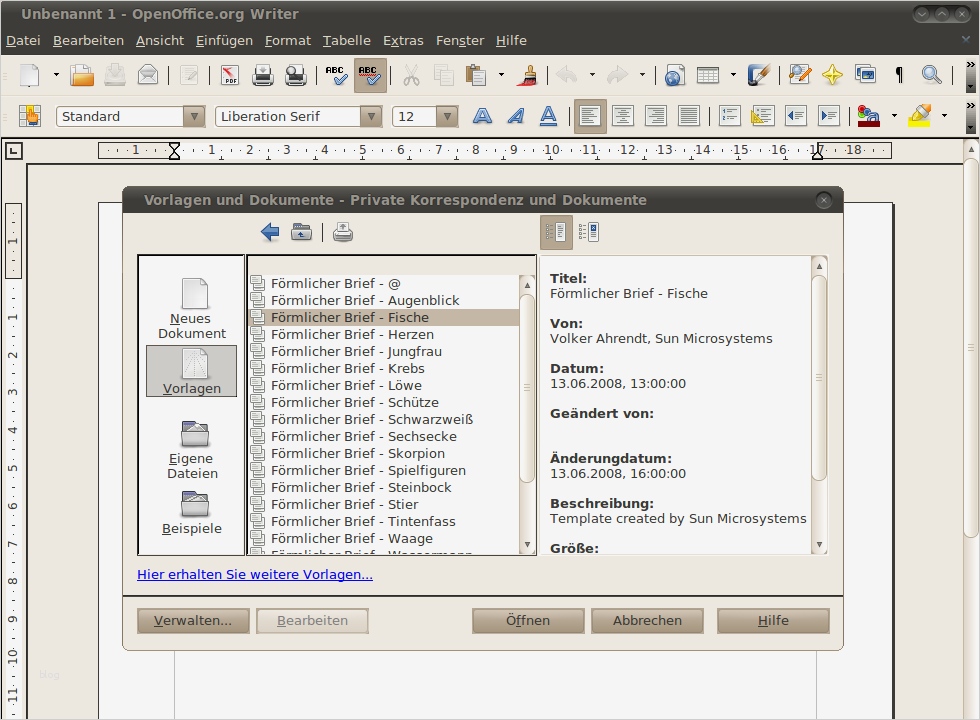
Task: Toggle AutoSpellcheck in the toolbar
Action: point(369,75)
